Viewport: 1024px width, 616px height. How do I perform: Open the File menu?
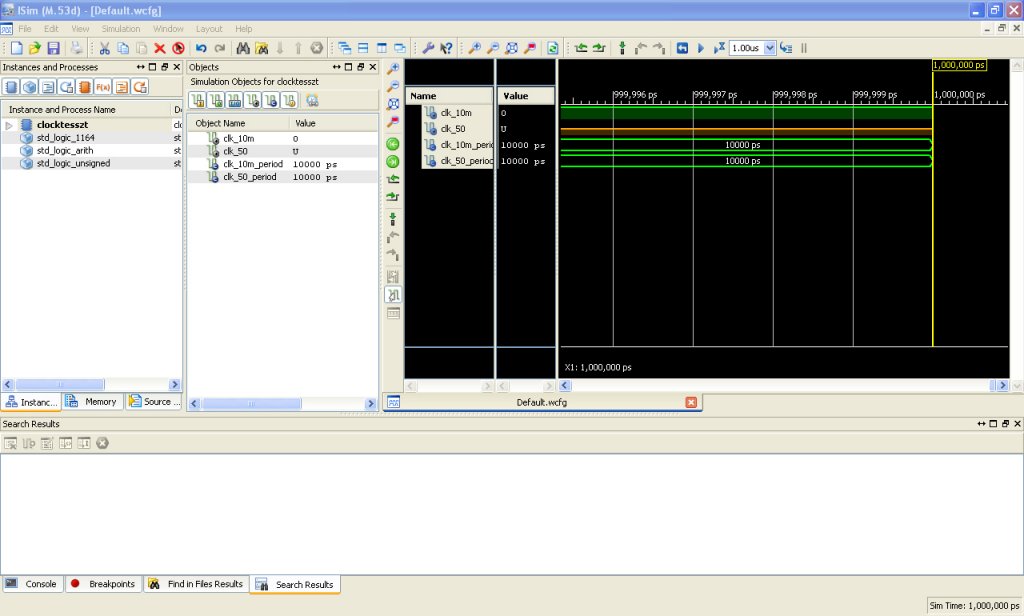[25, 29]
